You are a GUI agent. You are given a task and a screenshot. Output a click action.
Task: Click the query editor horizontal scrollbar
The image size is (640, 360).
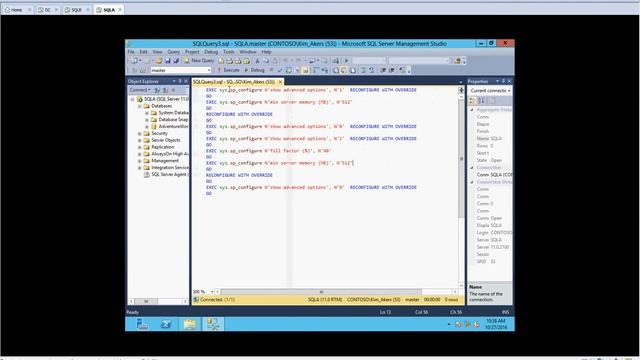pos(320,292)
